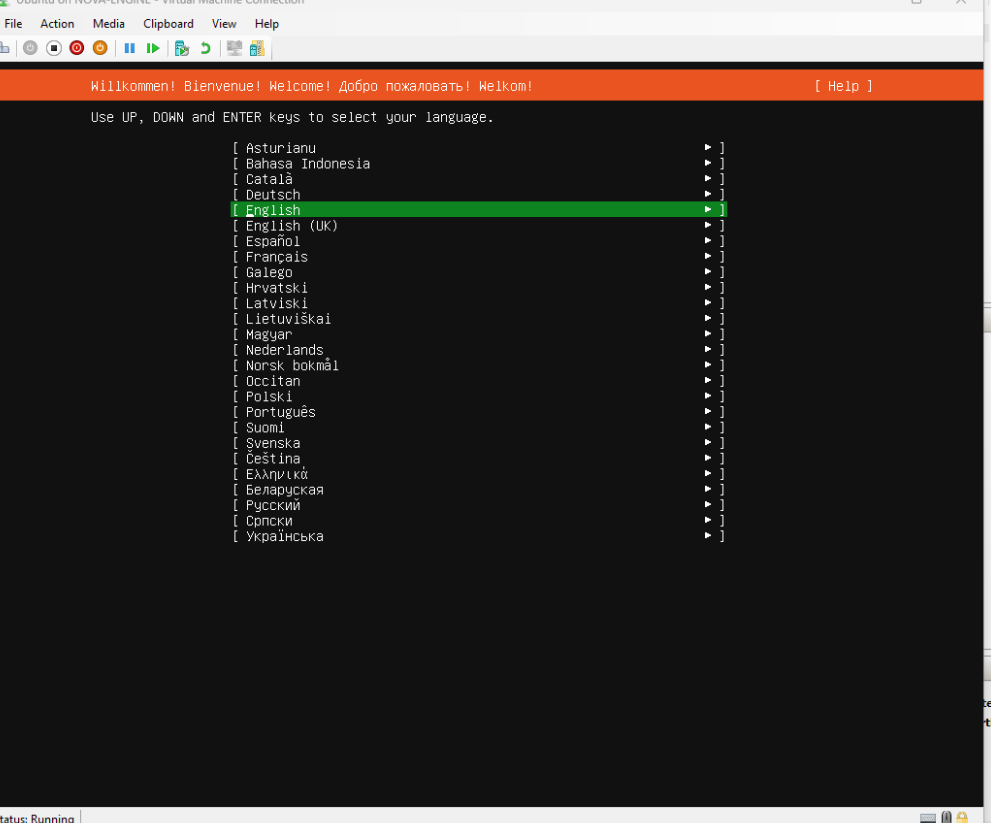Click the red Shut Down icon
The width and height of the screenshot is (991, 823).
(77, 48)
